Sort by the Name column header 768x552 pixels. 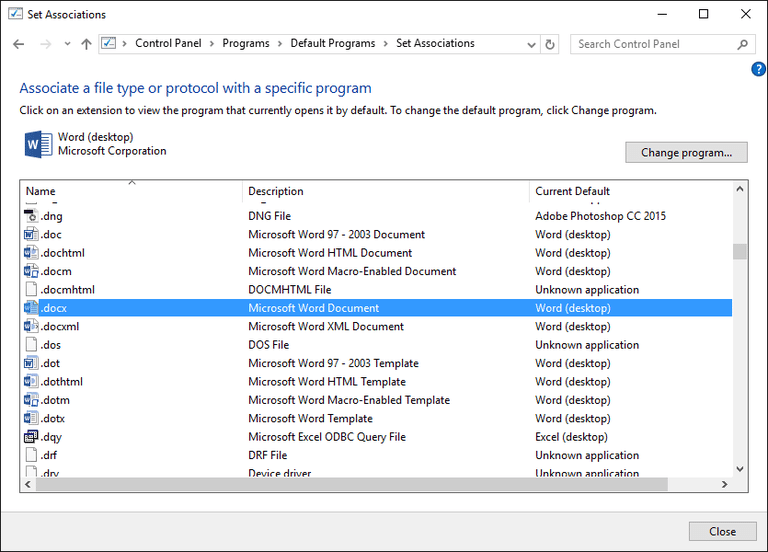pos(131,191)
